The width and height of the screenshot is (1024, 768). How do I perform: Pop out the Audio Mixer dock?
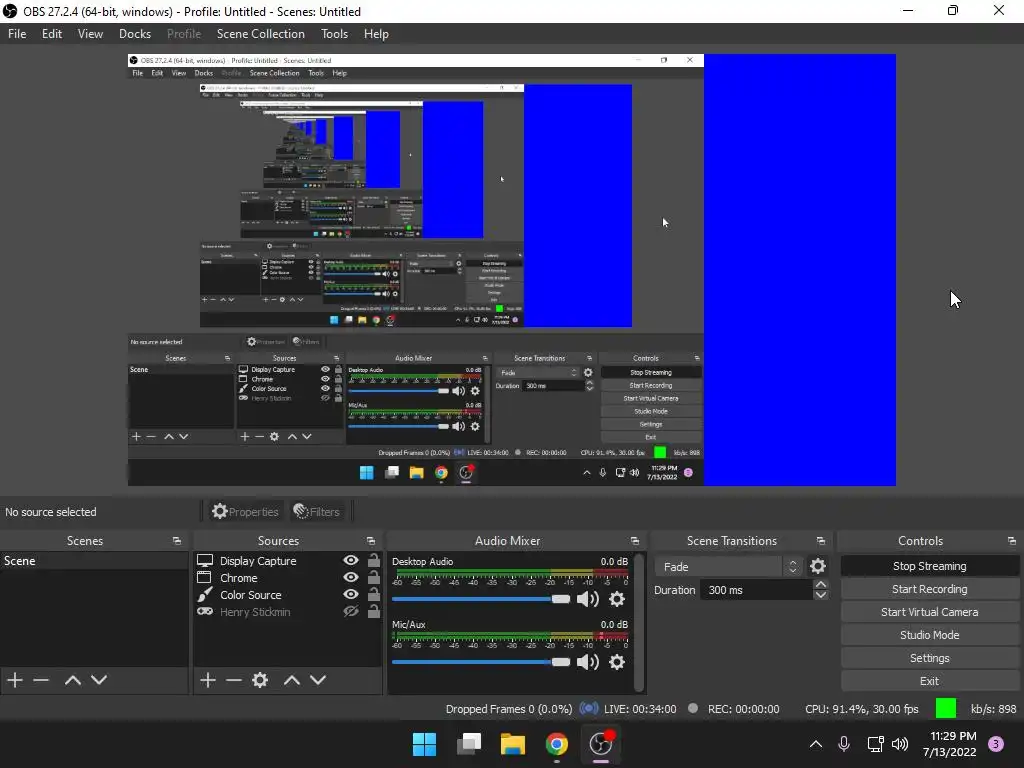(x=634, y=541)
